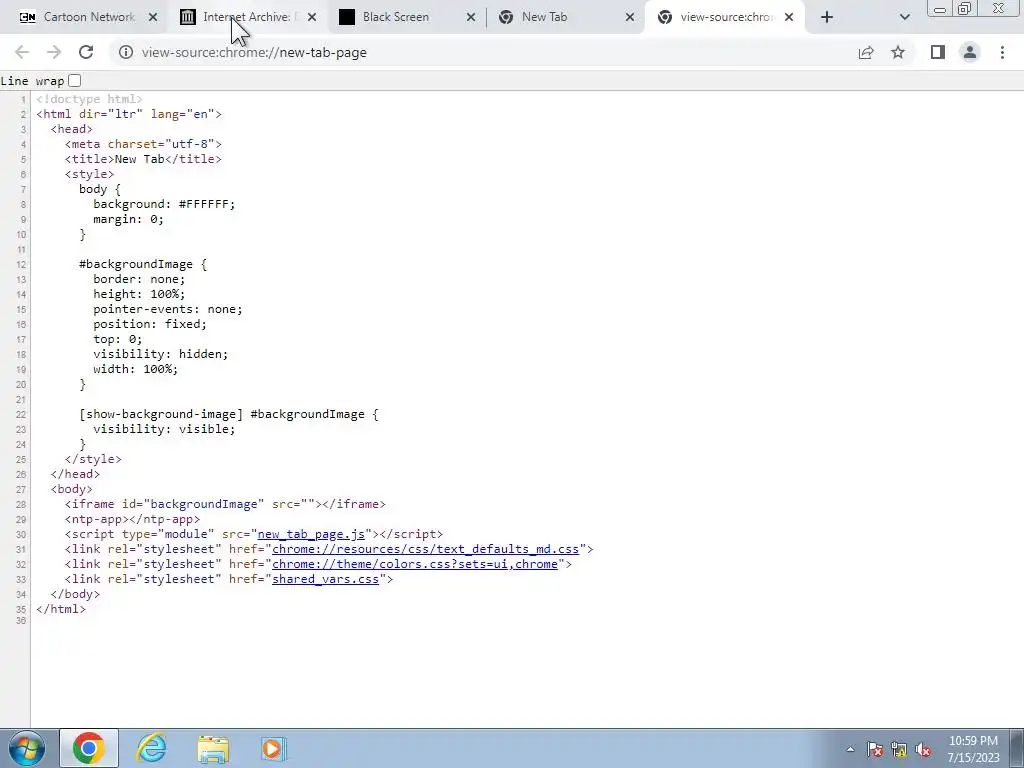Screen dimensions: 1024x768
Task: Open Action Center flag icon in tray
Action: tap(874, 750)
